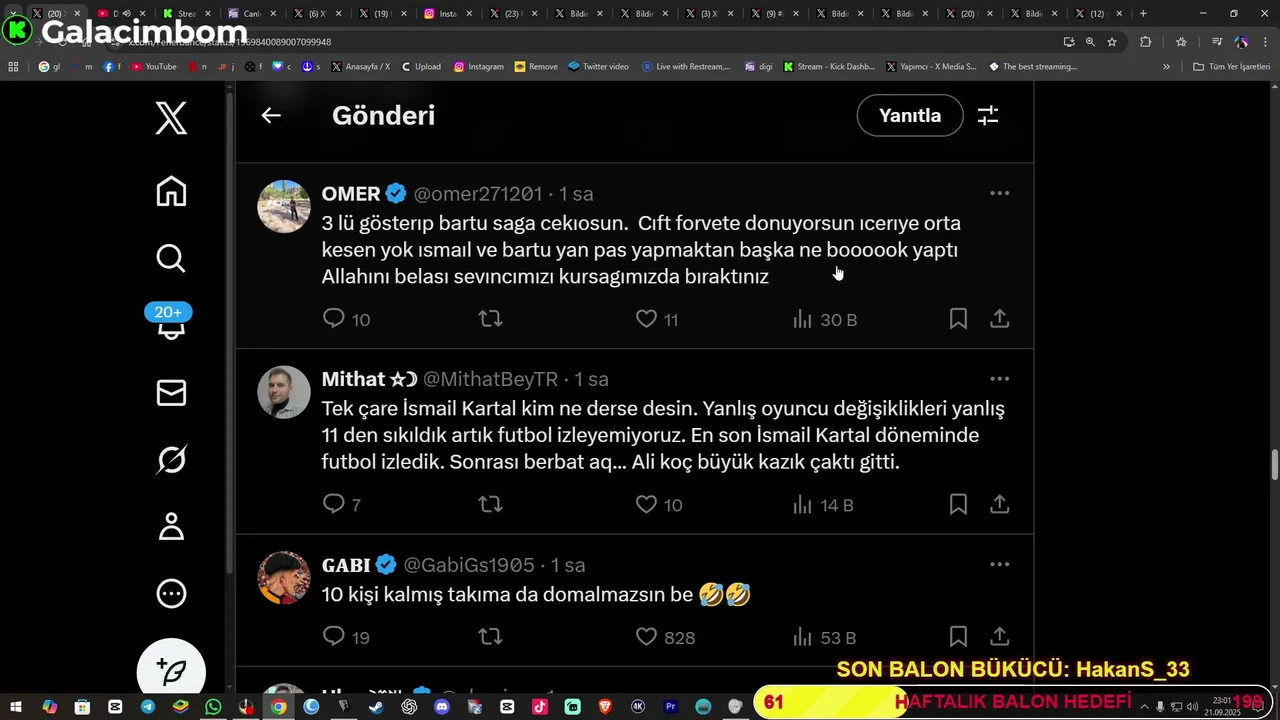1280x720 pixels.
Task: Bookmark the OMER reply
Action: click(x=958, y=319)
